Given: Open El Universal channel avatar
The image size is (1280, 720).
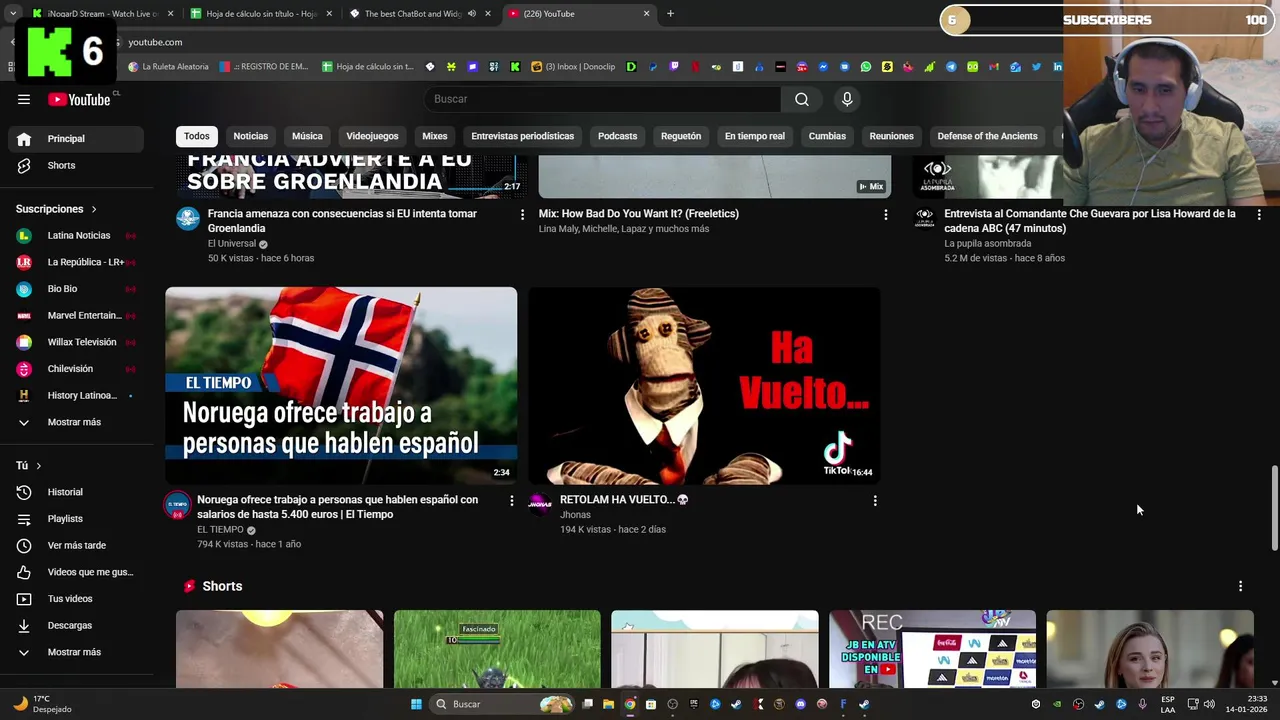Looking at the screenshot, I should 188,219.
